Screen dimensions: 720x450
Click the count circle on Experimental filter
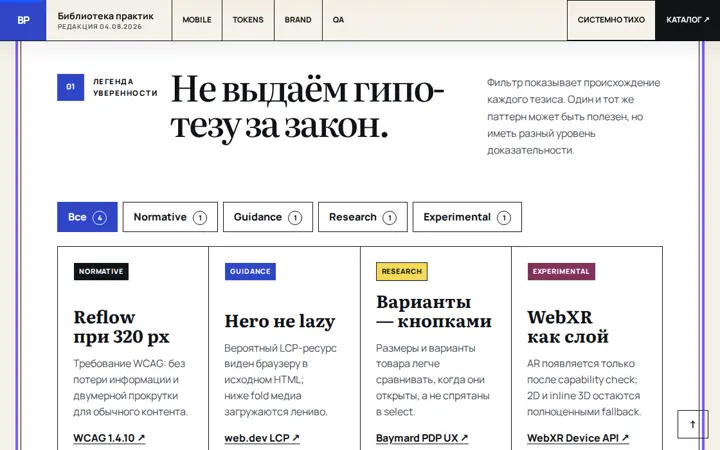504,217
